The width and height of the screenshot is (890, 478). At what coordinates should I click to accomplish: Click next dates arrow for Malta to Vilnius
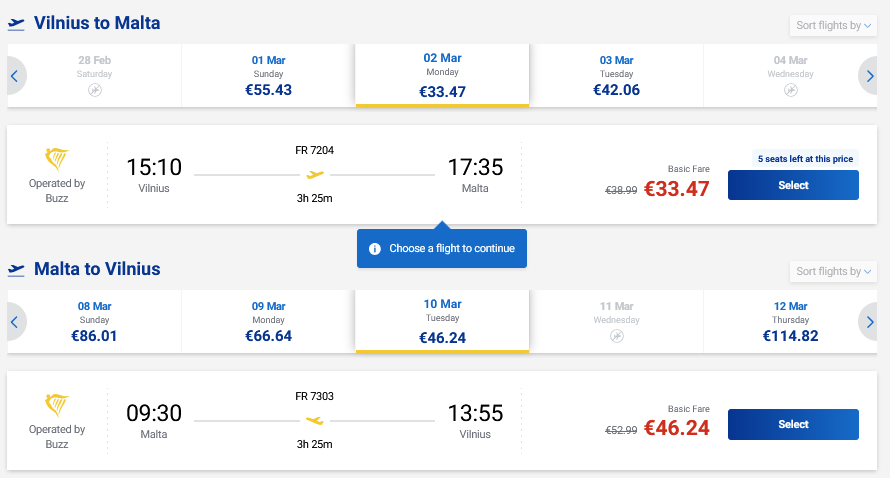tap(871, 321)
